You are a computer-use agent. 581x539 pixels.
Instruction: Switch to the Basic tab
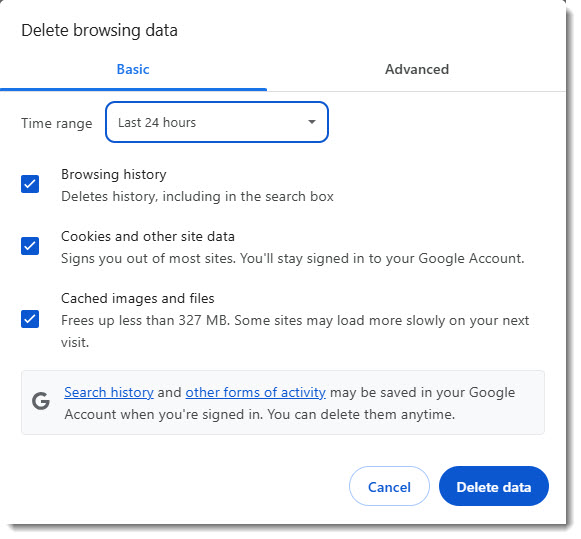tap(133, 70)
